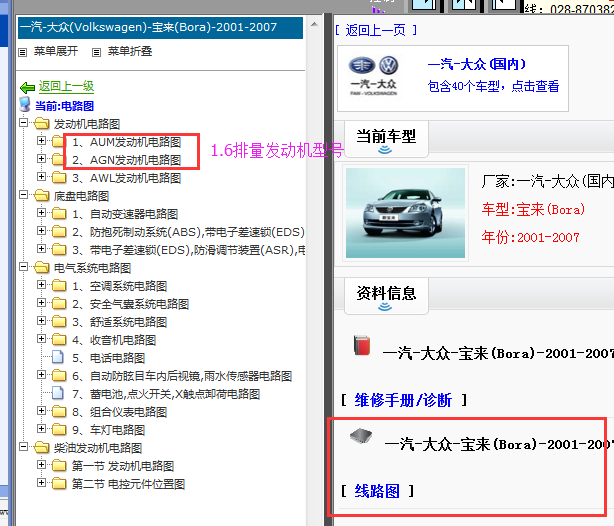Collapse the 发动机电路图 tree node

(x=23, y=123)
